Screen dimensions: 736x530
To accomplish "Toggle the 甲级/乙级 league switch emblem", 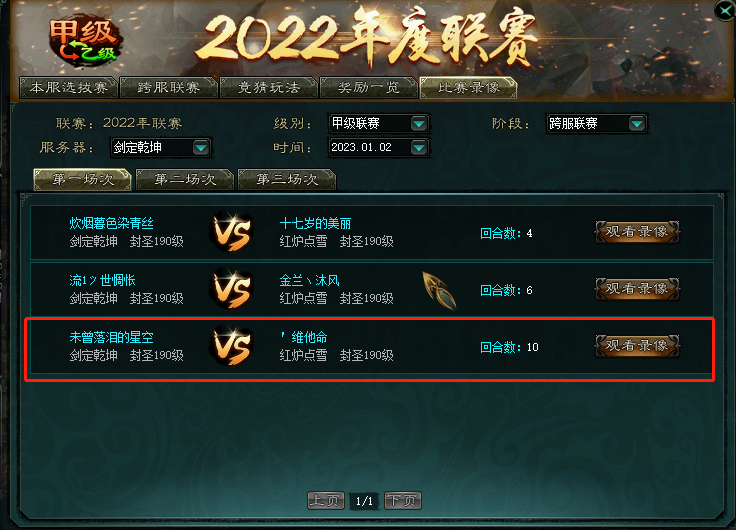I will coord(84,41).
